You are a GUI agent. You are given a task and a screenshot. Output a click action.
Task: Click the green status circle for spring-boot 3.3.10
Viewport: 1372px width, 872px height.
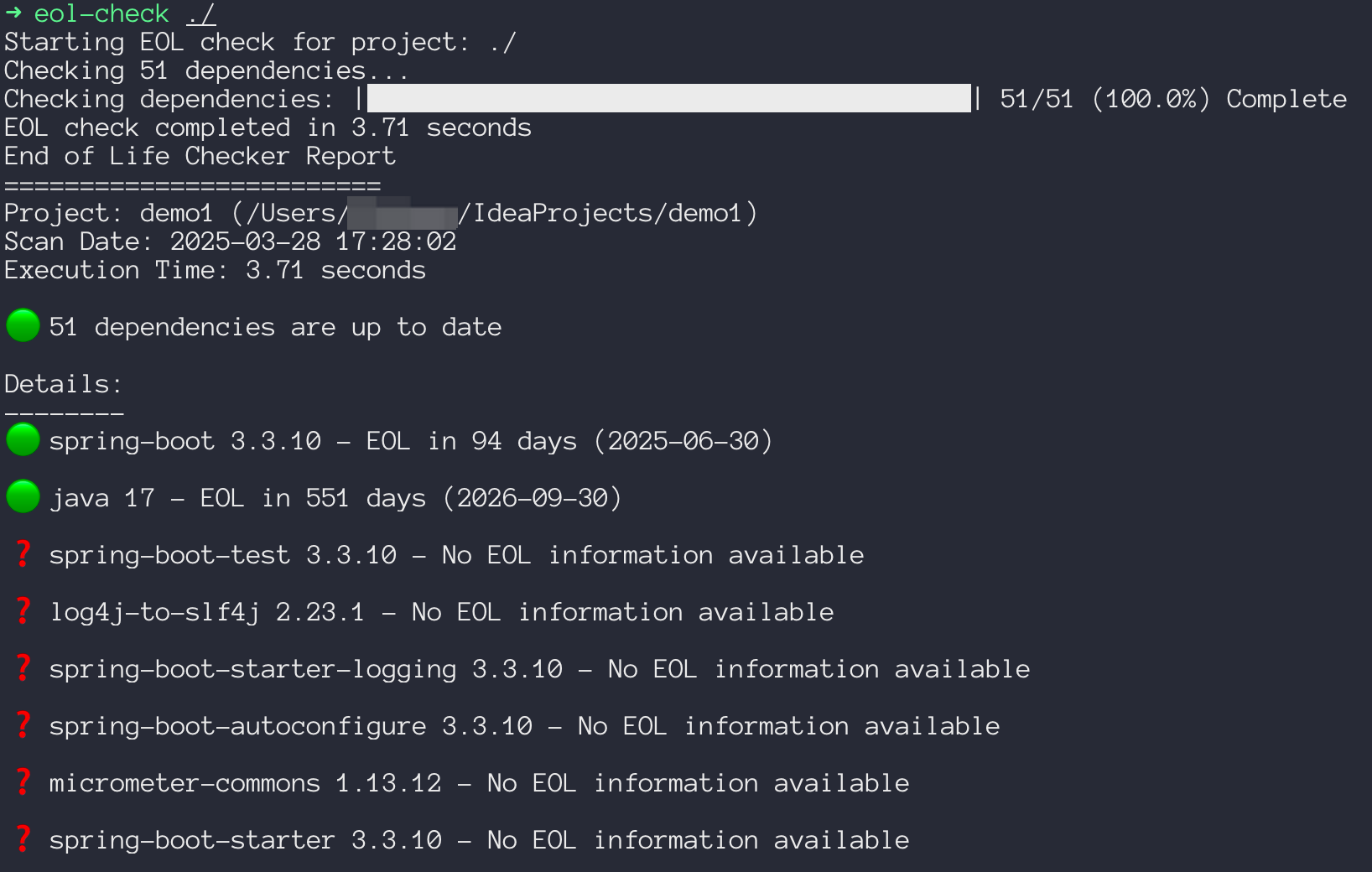pos(23,439)
